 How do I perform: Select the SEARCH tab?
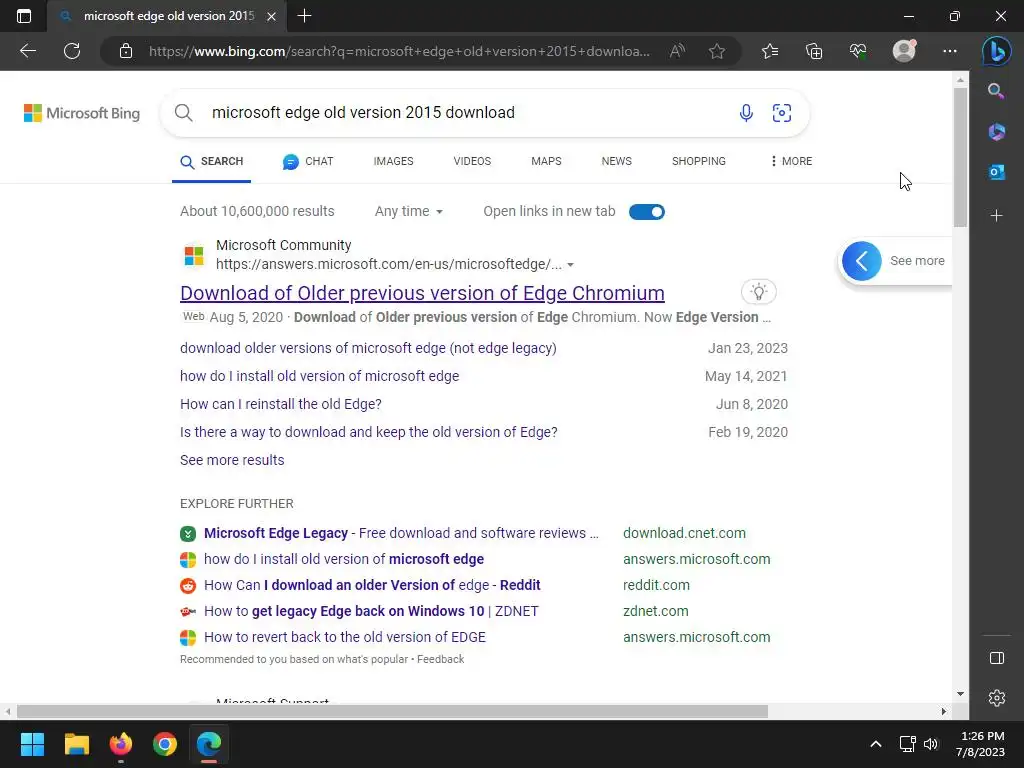(212, 161)
